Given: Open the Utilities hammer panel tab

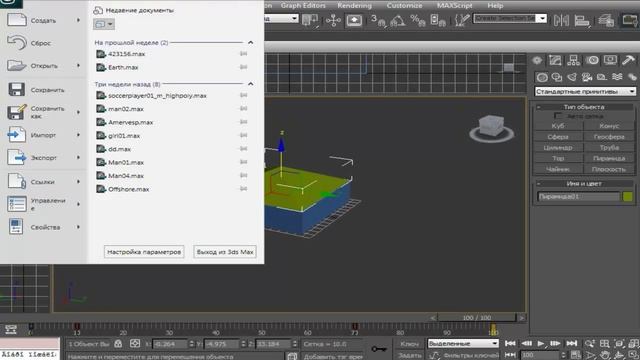Looking at the screenshot, I should [628, 60].
